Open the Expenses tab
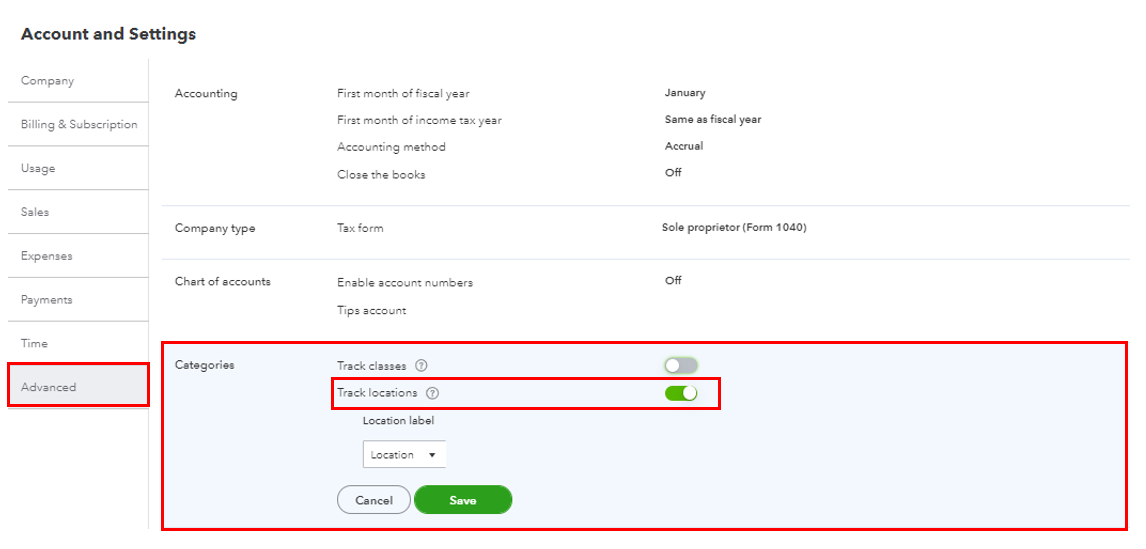The width and height of the screenshot is (1146, 549). point(46,256)
